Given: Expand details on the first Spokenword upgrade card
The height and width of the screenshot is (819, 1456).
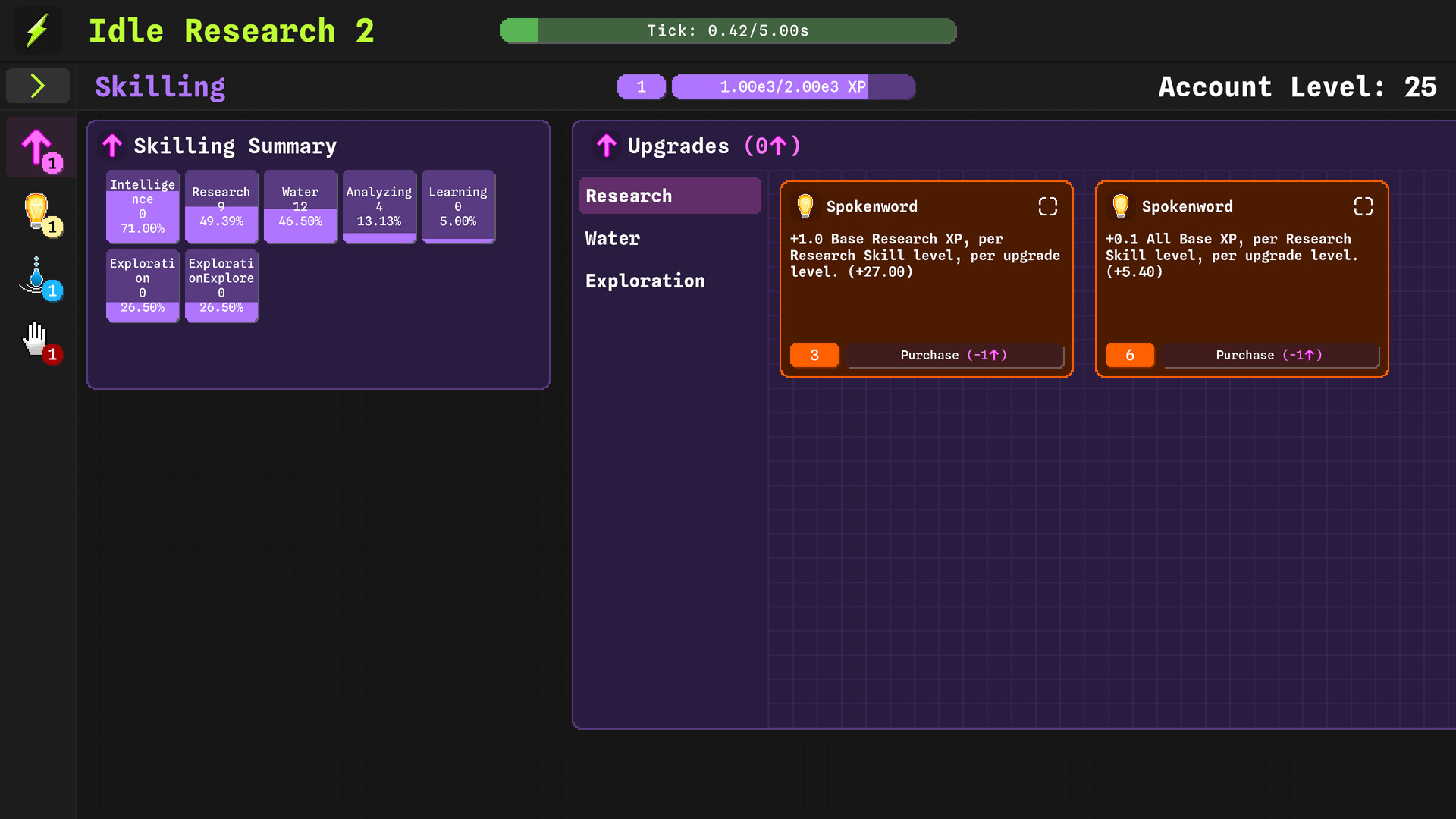Looking at the screenshot, I should 1048,206.
